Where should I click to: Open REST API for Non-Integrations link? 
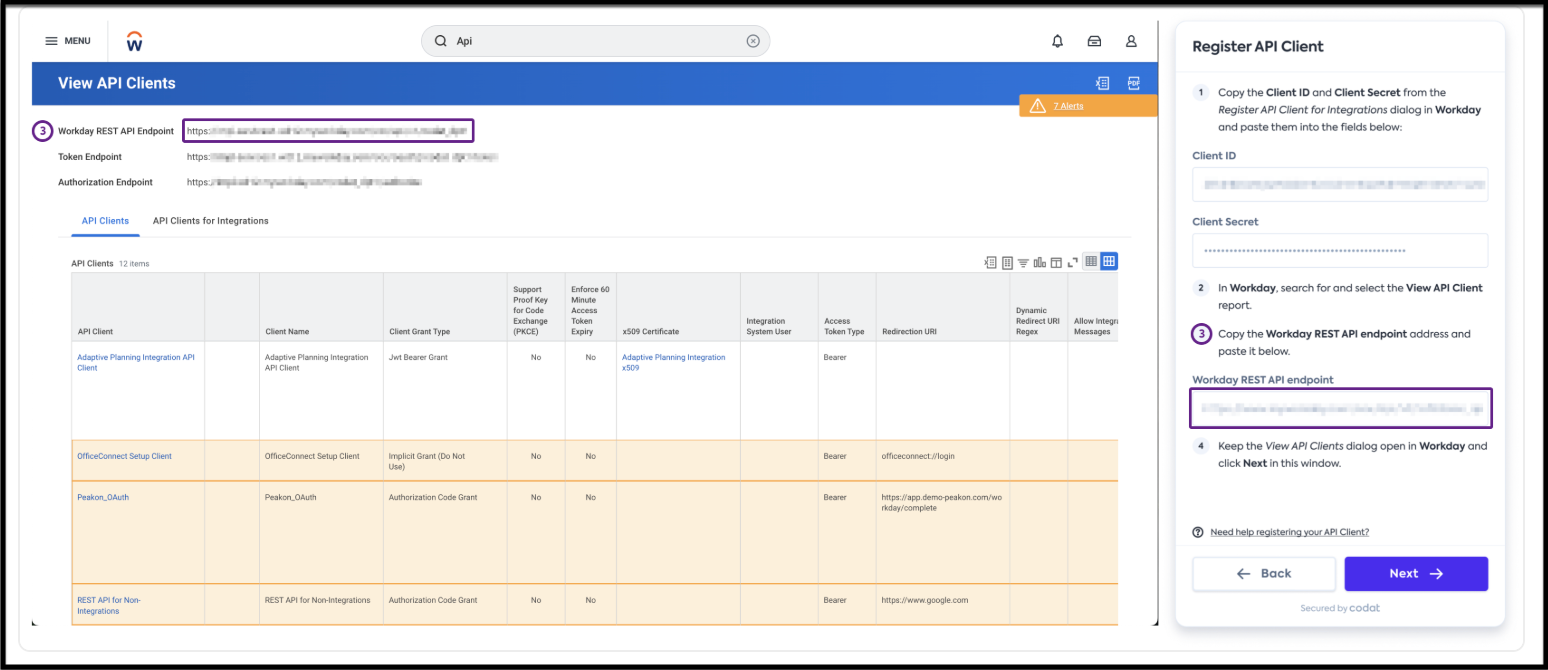coord(109,605)
